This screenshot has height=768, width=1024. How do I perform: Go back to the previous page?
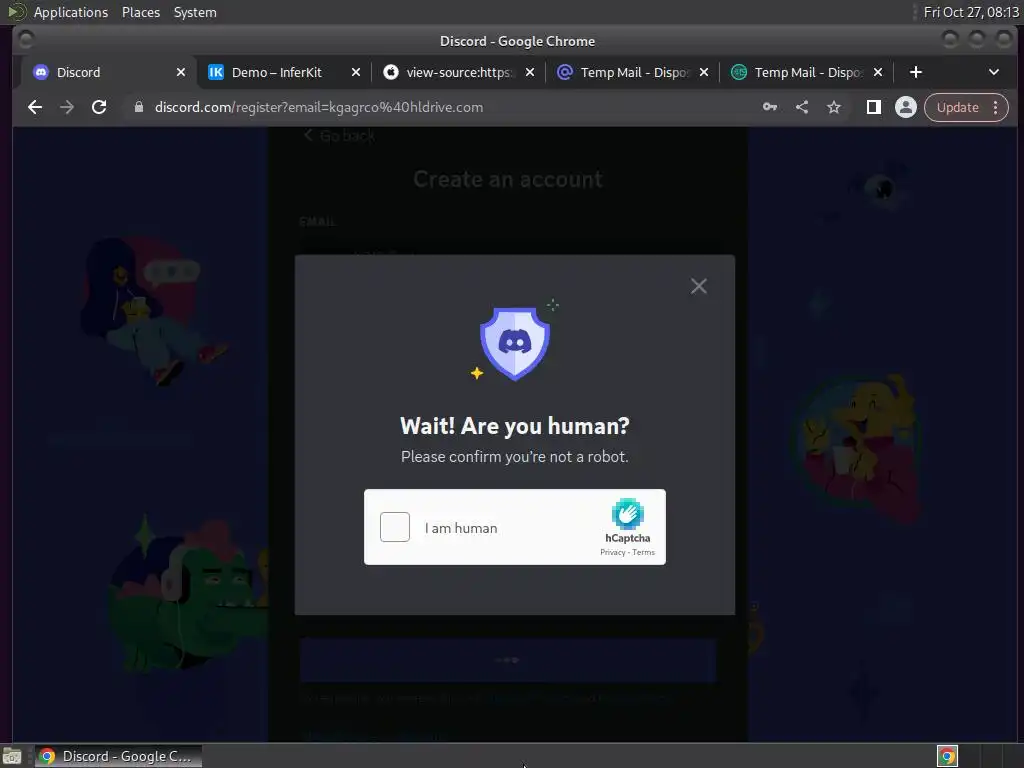click(35, 107)
